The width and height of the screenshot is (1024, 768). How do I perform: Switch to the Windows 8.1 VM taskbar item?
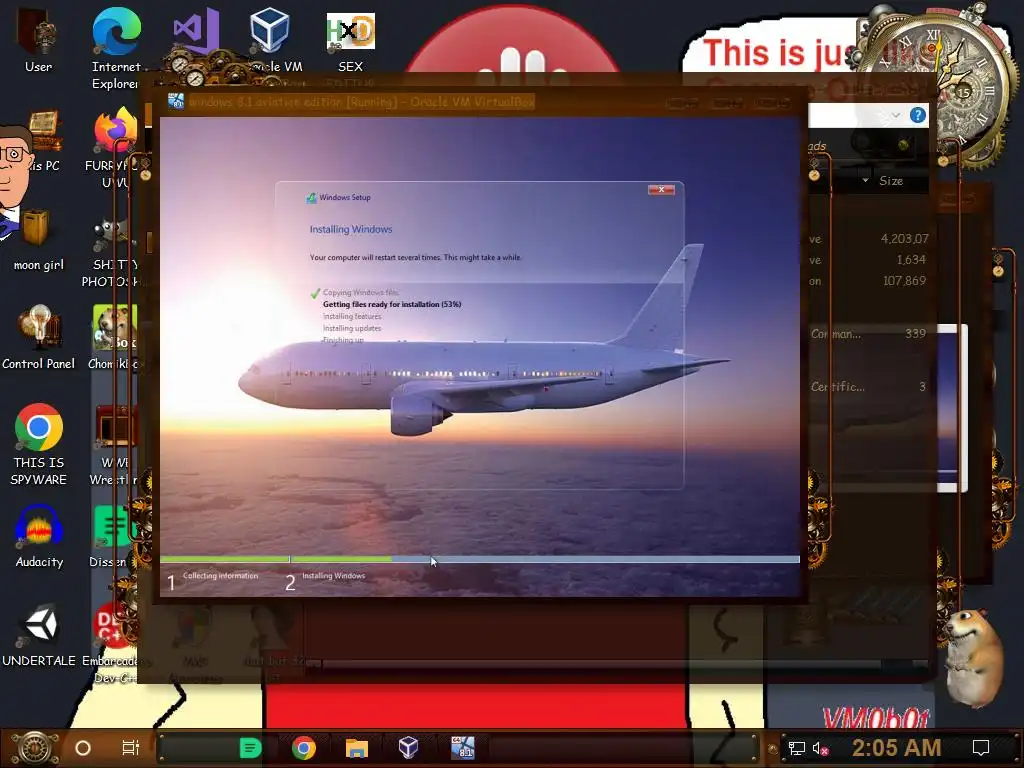tap(463, 748)
